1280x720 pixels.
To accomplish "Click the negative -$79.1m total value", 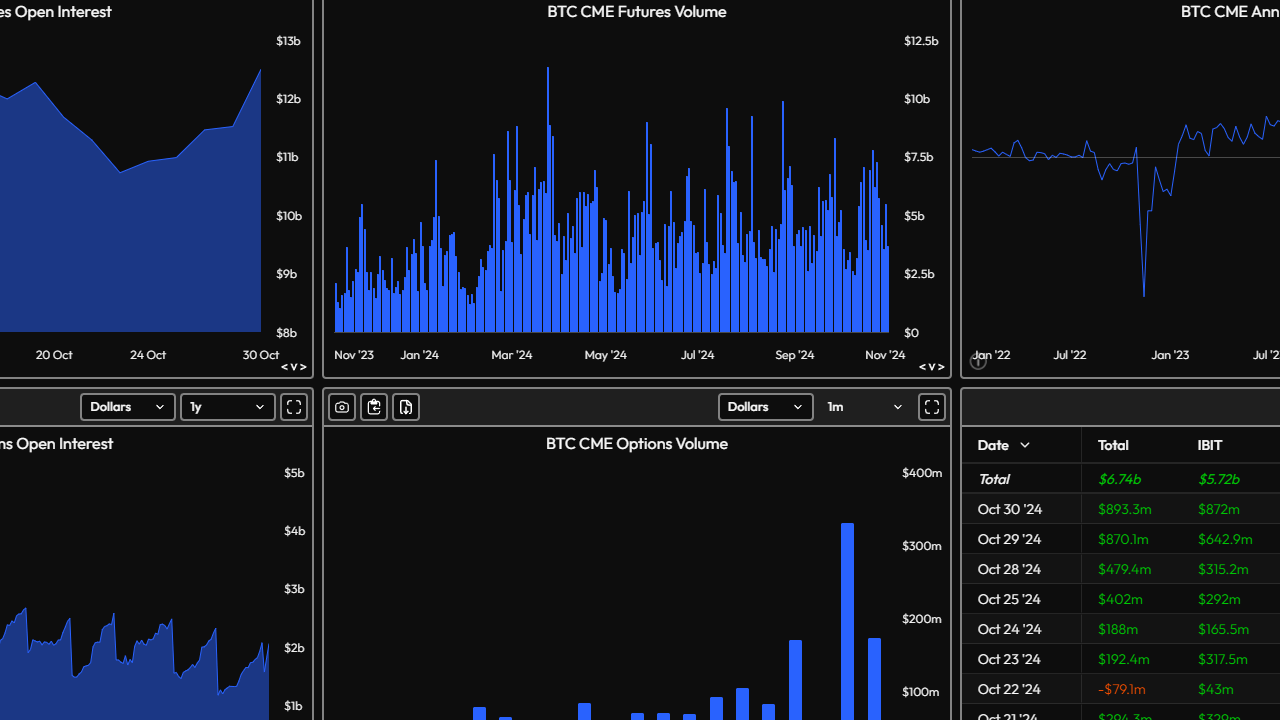I will coord(1122,689).
